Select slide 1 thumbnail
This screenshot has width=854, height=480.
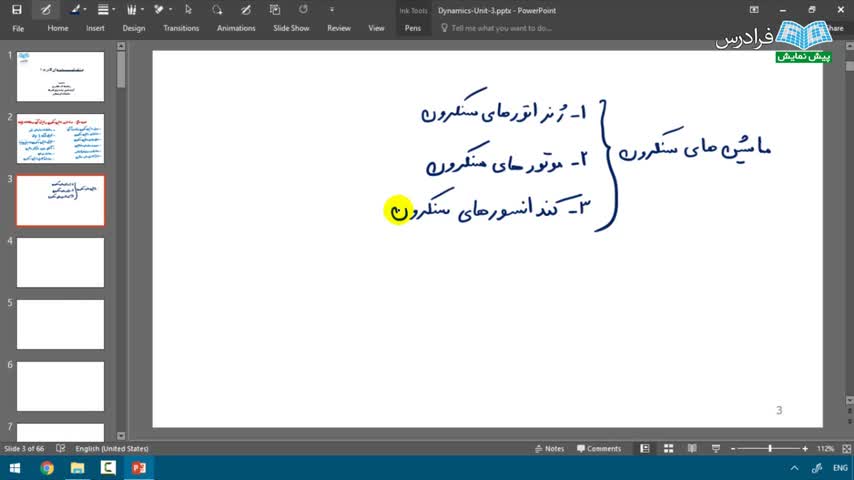[x=60, y=77]
